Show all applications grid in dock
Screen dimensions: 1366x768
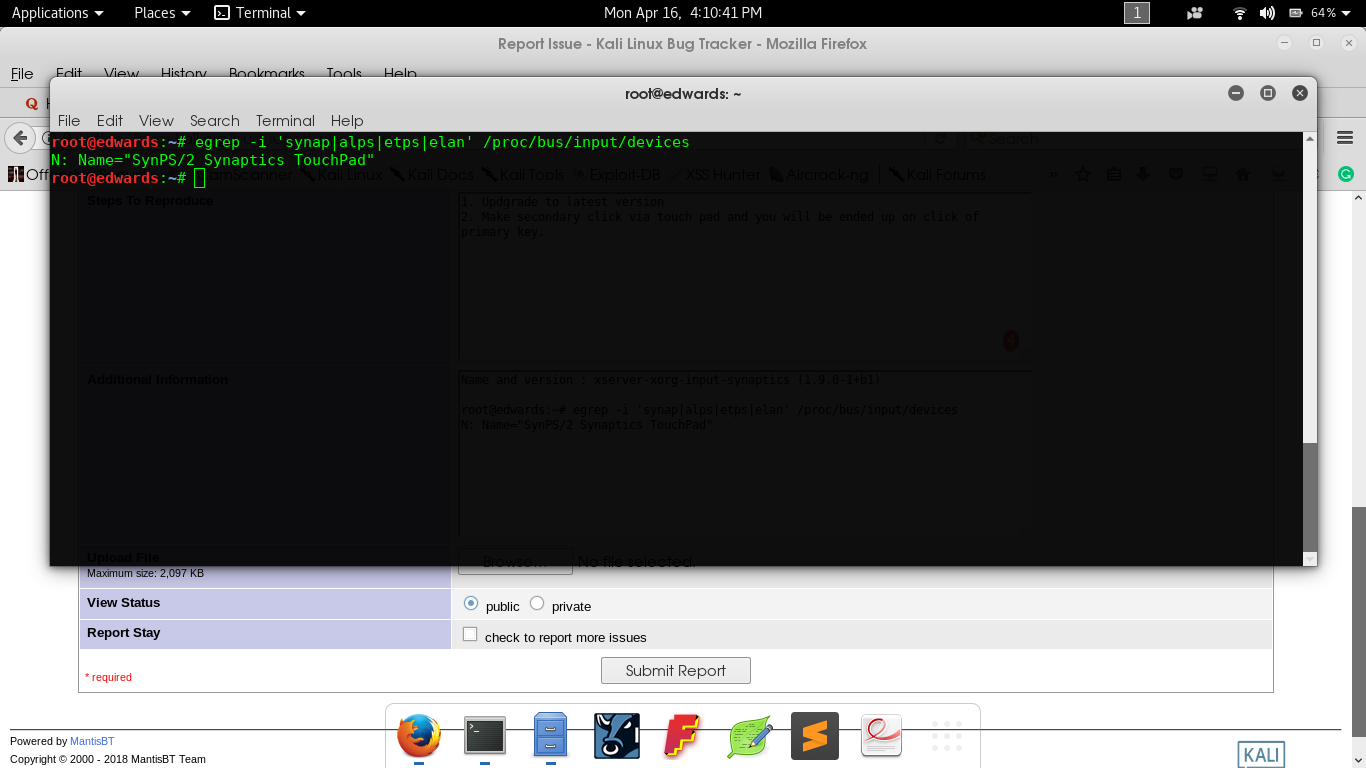(946, 736)
